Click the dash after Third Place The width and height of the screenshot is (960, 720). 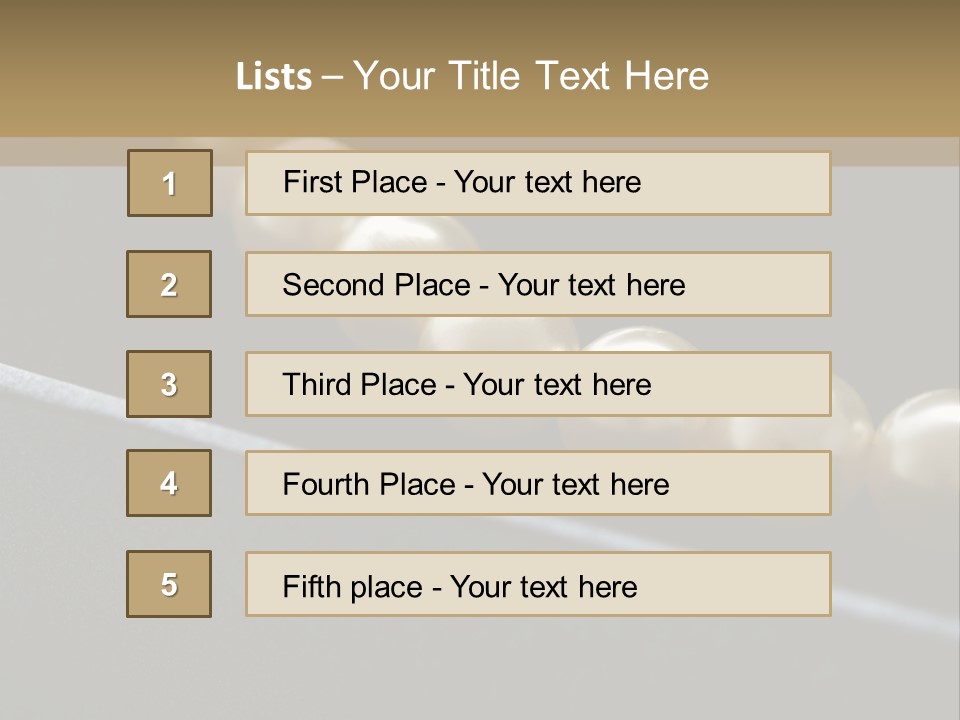pyautogui.click(x=449, y=386)
